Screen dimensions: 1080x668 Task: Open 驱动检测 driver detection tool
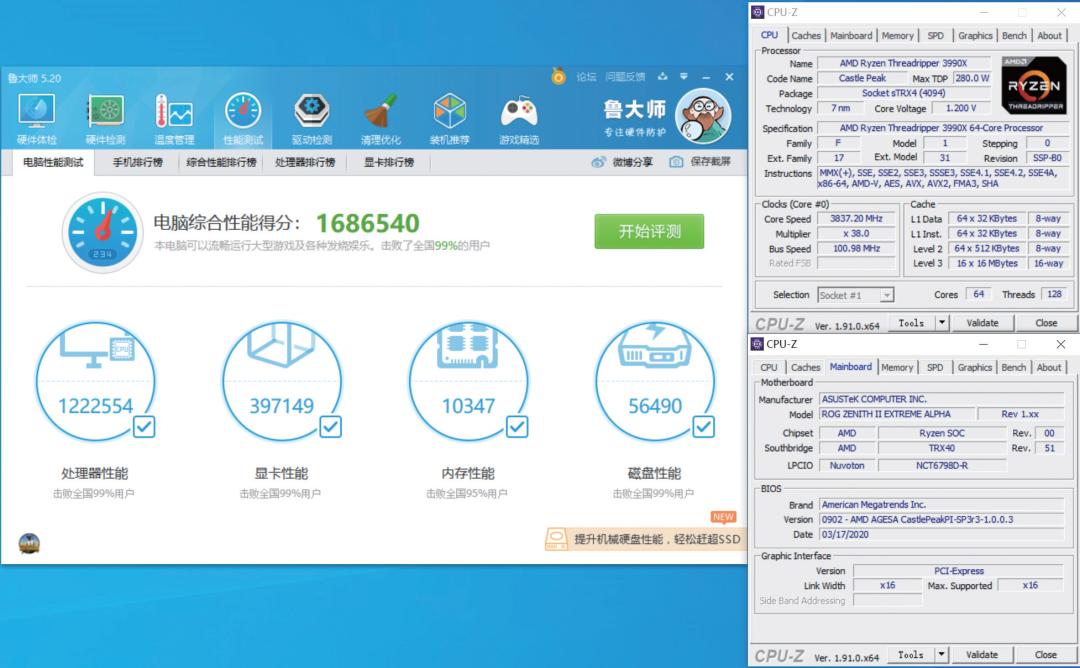[x=311, y=114]
